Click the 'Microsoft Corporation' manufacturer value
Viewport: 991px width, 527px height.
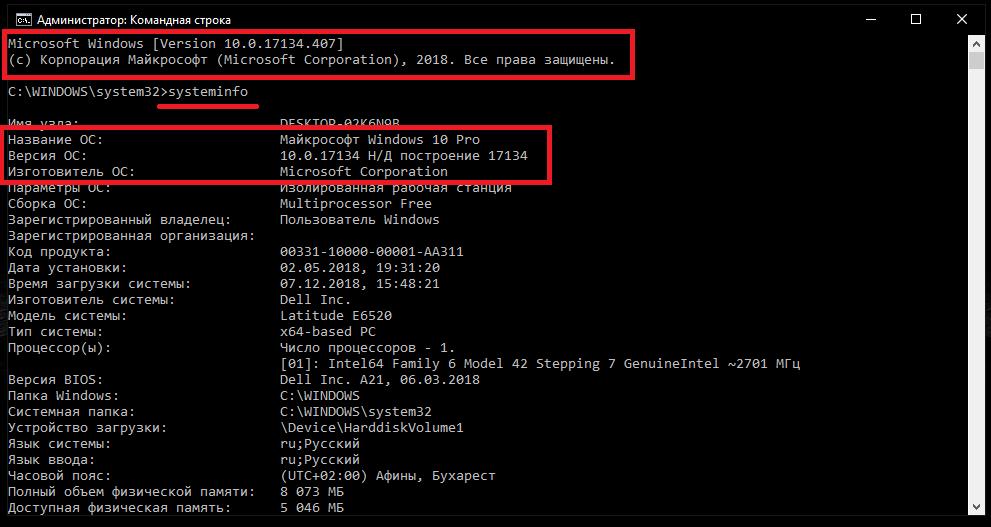coord(363,171)
